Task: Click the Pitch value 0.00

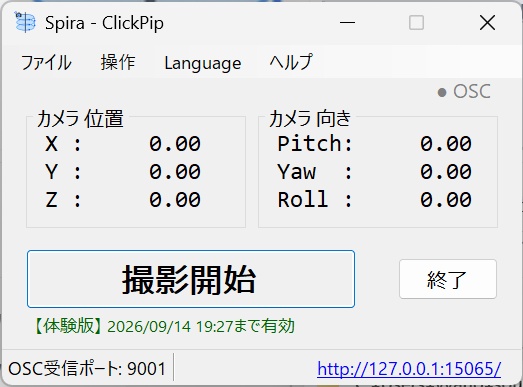Action: (x=446, y=144)
